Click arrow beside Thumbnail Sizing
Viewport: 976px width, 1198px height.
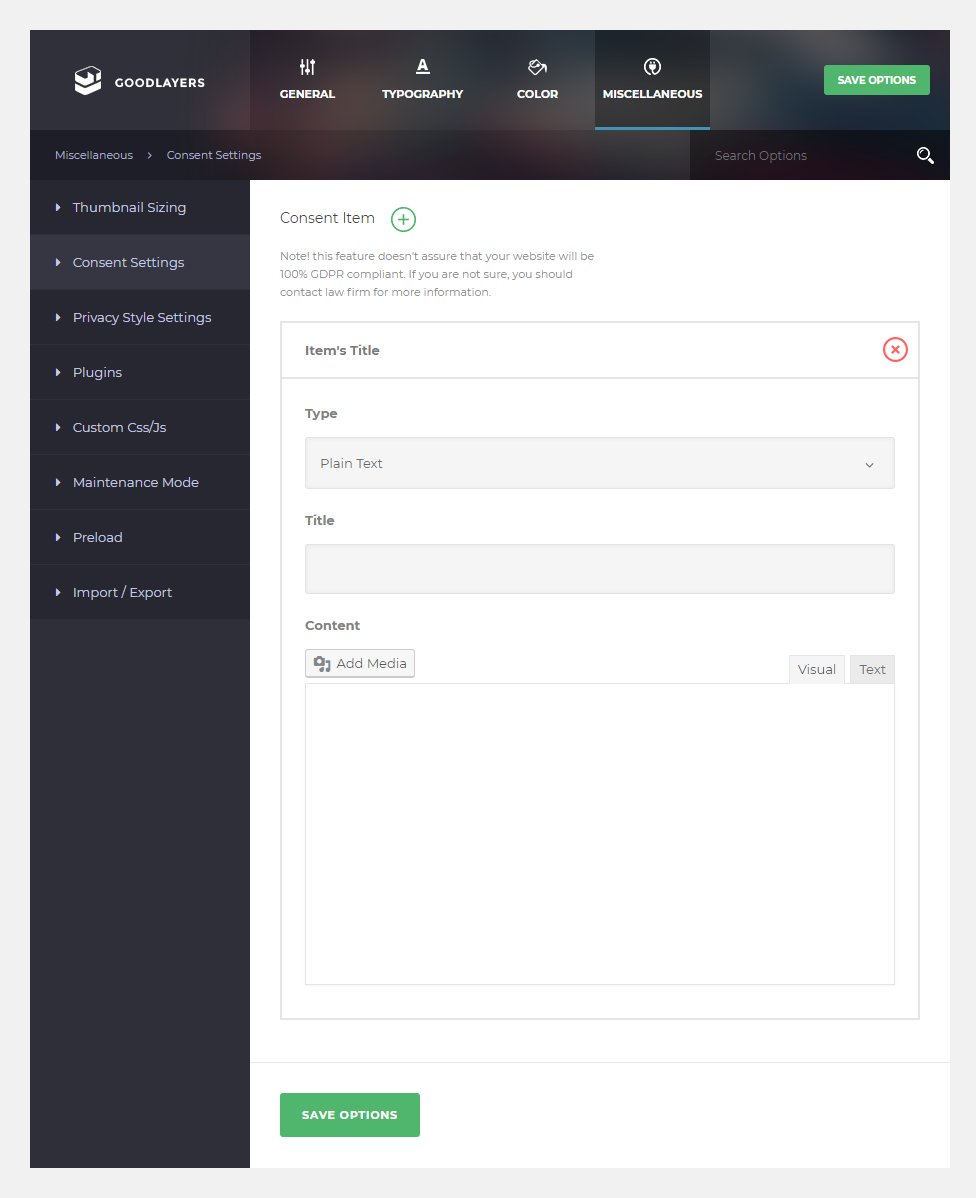[58, 207]
